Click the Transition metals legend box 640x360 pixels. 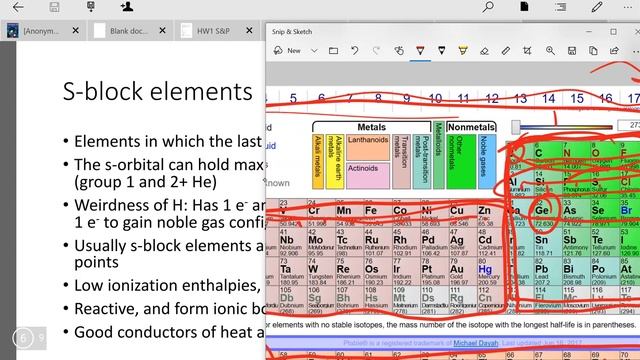click(401, 162)
